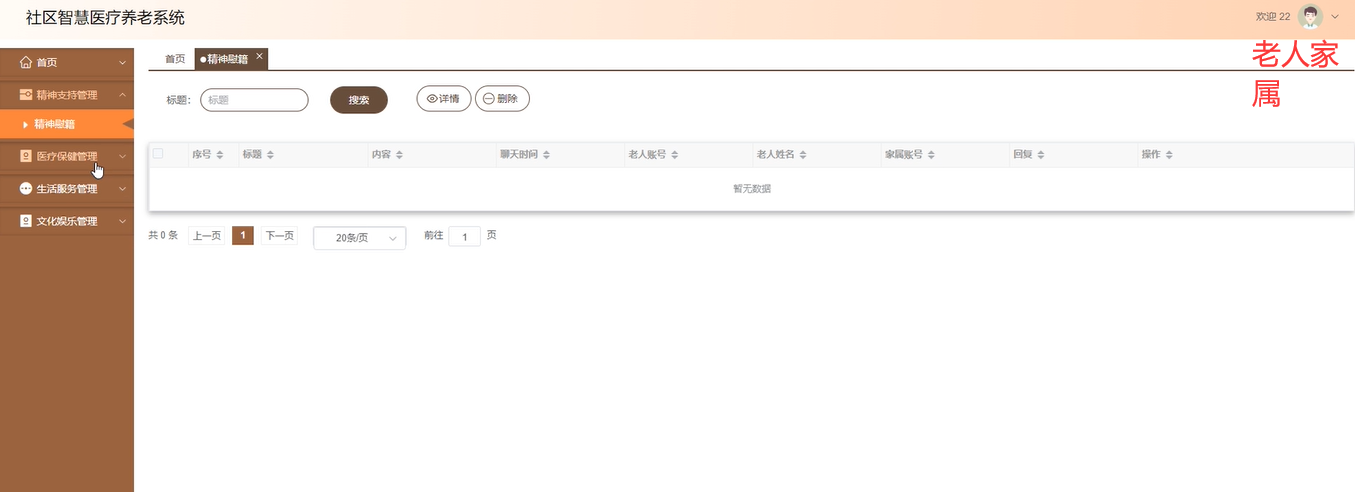
Task: Click the 文化娱乐管理 sidebar icon
Action: pyautogui.click(x=26, y=221)
